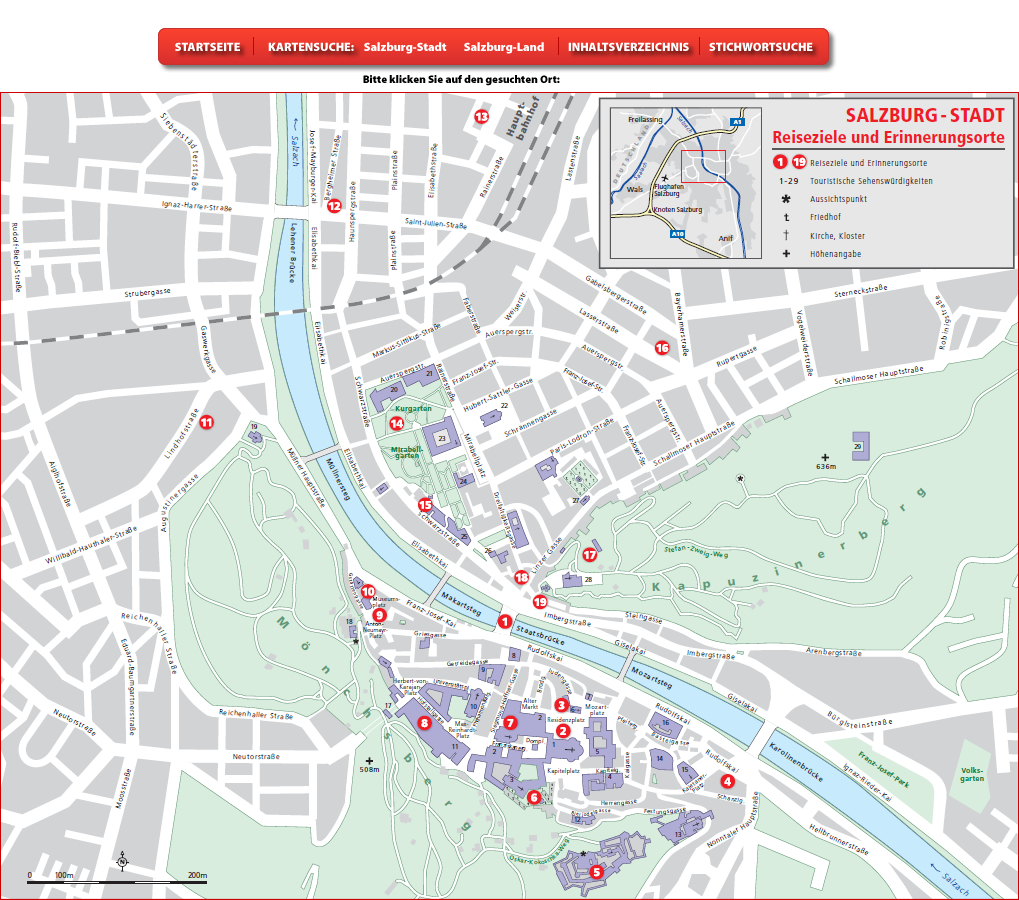
Task: Open the STICHWORTSUCHE keyword search
Action: (x=760, y=47)
